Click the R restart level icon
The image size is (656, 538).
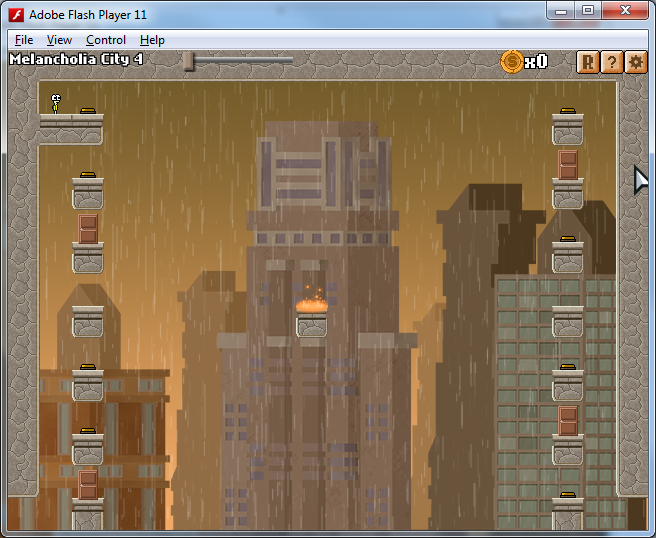[x=588, y=62]
